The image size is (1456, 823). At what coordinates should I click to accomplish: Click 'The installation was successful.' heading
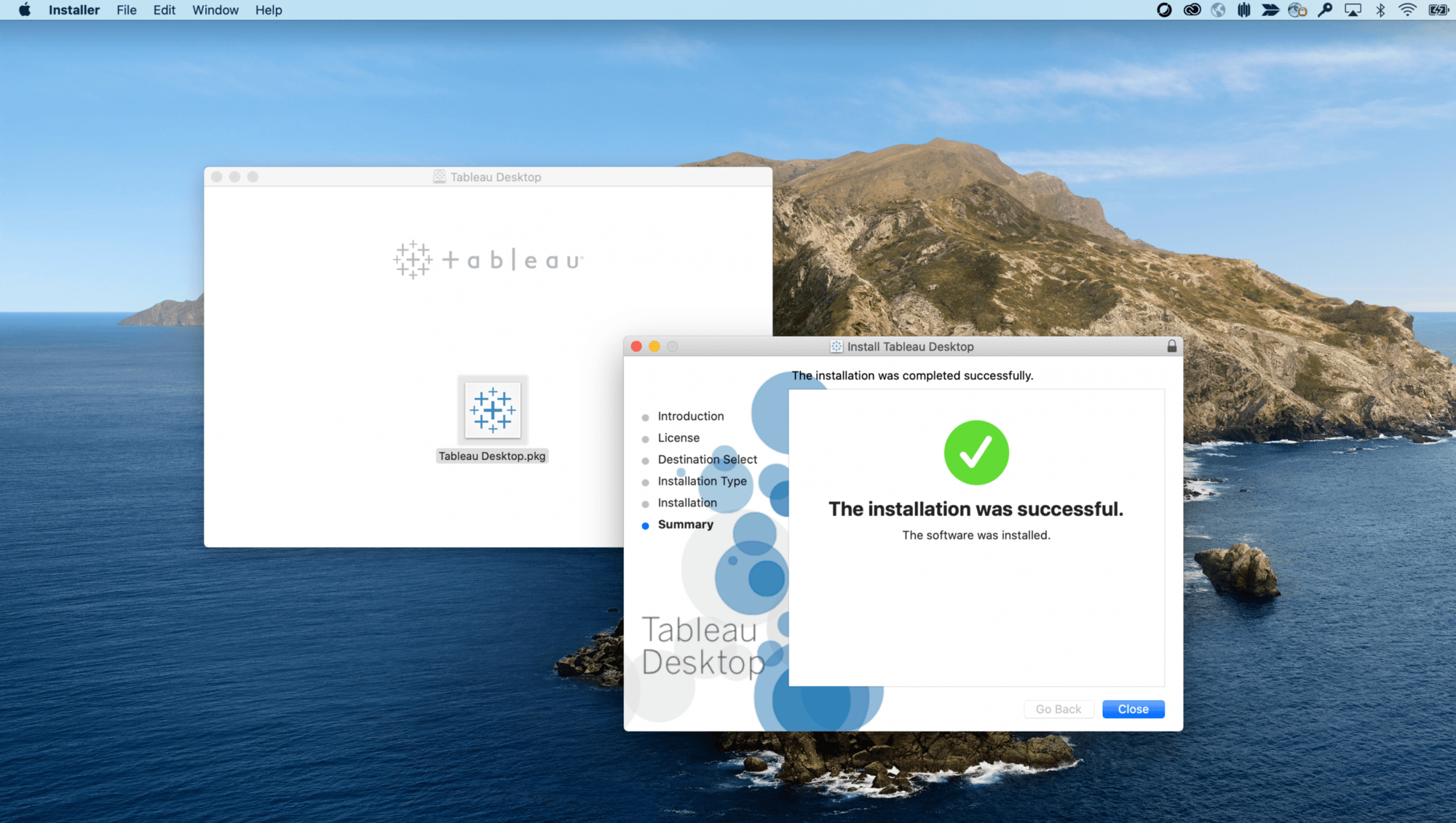click(x=976, y=509)
